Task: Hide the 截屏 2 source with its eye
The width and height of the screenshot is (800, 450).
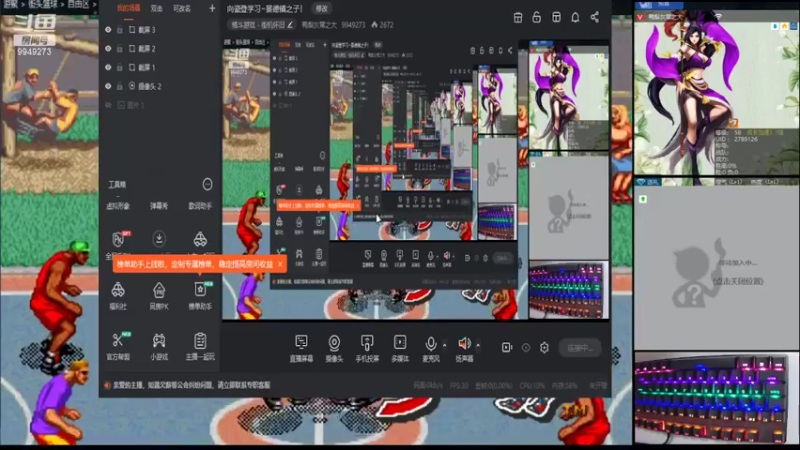Action: pyautogui.click(x=108, y=48)
